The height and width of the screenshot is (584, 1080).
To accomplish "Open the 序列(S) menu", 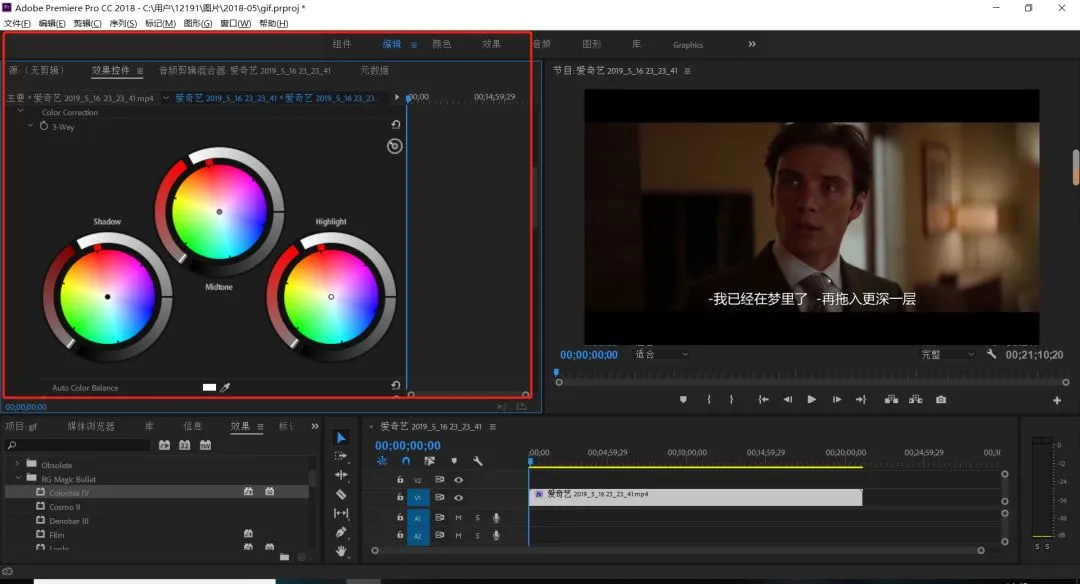I will pyautogui.click(x=124, y=23).
